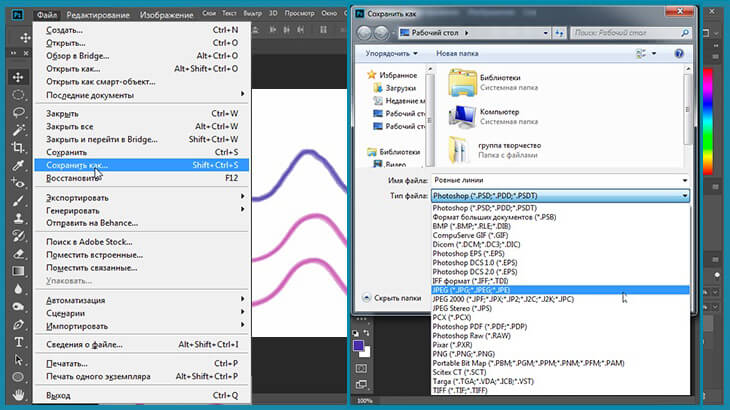Open Библиотеки folder in file list
Screen dimensions: 730x410
pyautogui.click(x=494, y=83)
